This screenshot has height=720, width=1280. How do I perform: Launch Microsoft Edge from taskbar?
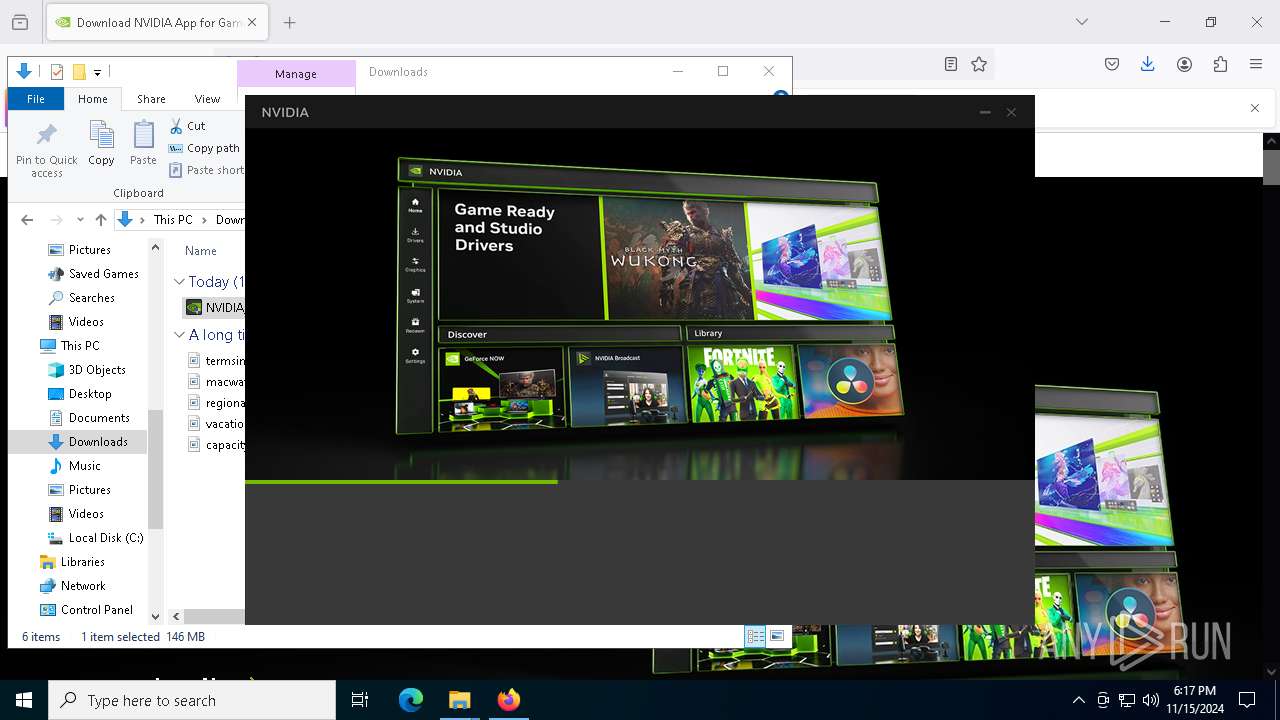coord(411,700)
